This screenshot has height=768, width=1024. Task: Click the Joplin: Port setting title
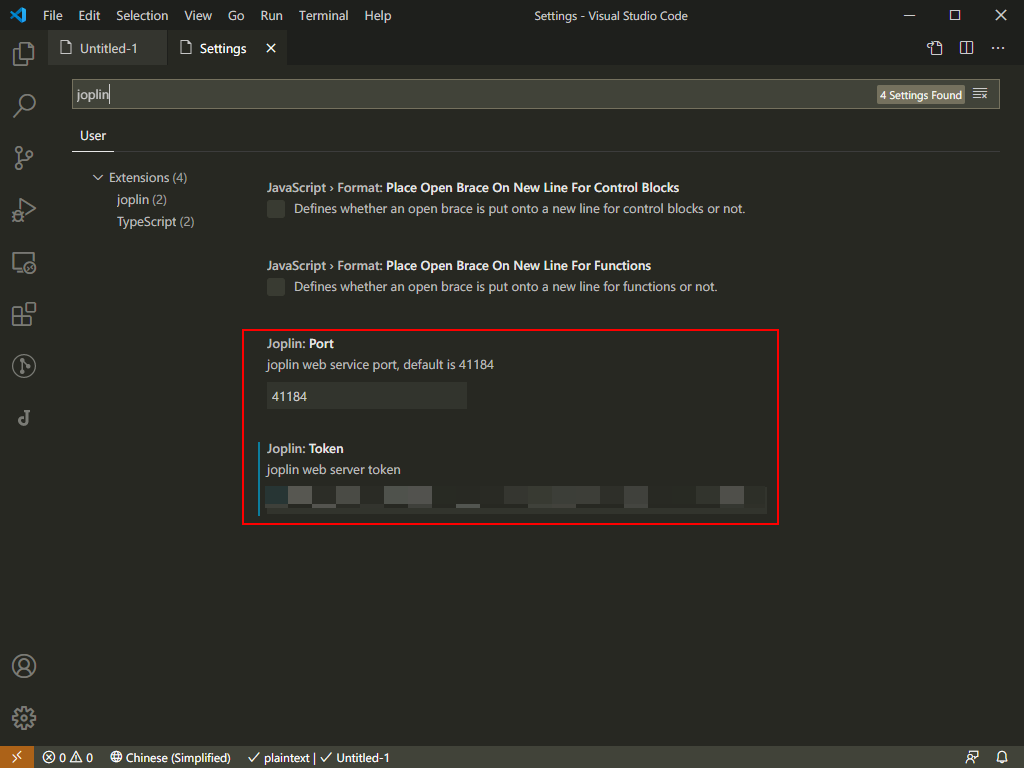pos(300,344)
